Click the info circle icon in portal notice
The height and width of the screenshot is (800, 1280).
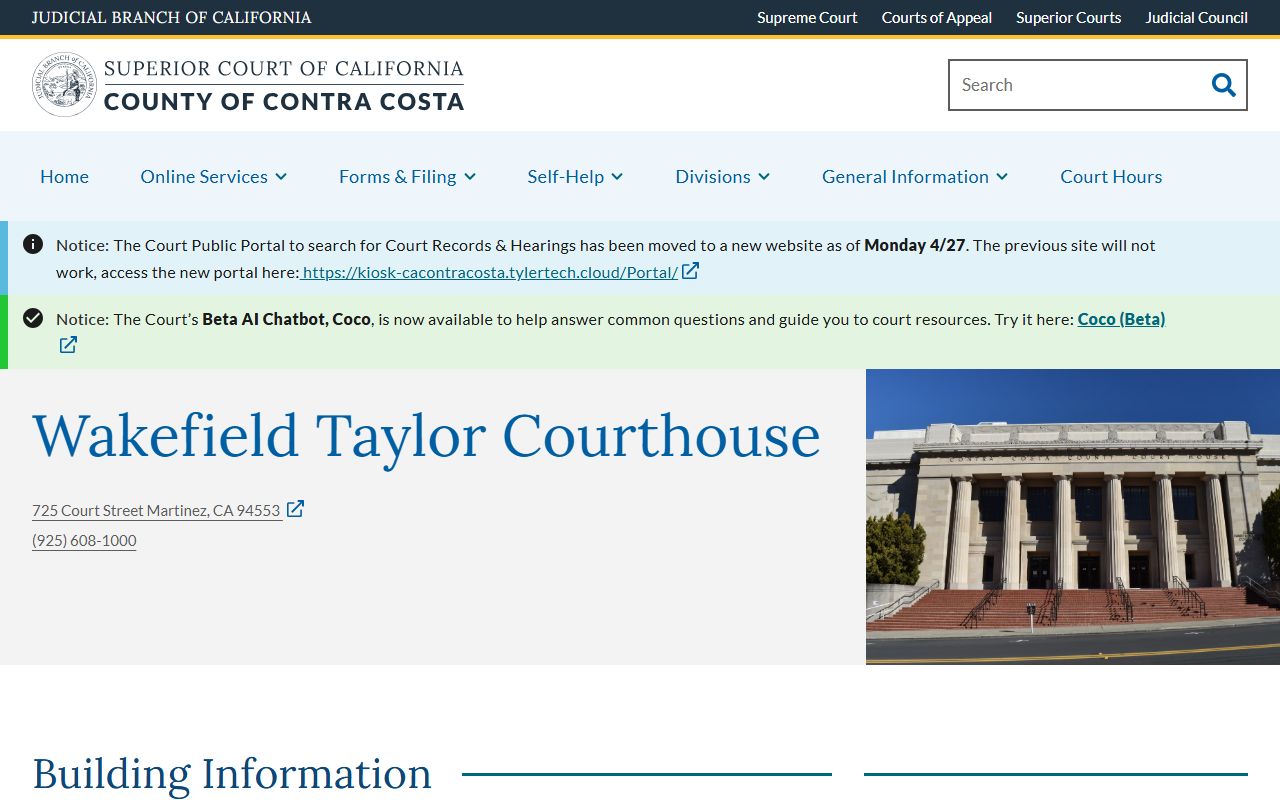[x=33, y=244]
